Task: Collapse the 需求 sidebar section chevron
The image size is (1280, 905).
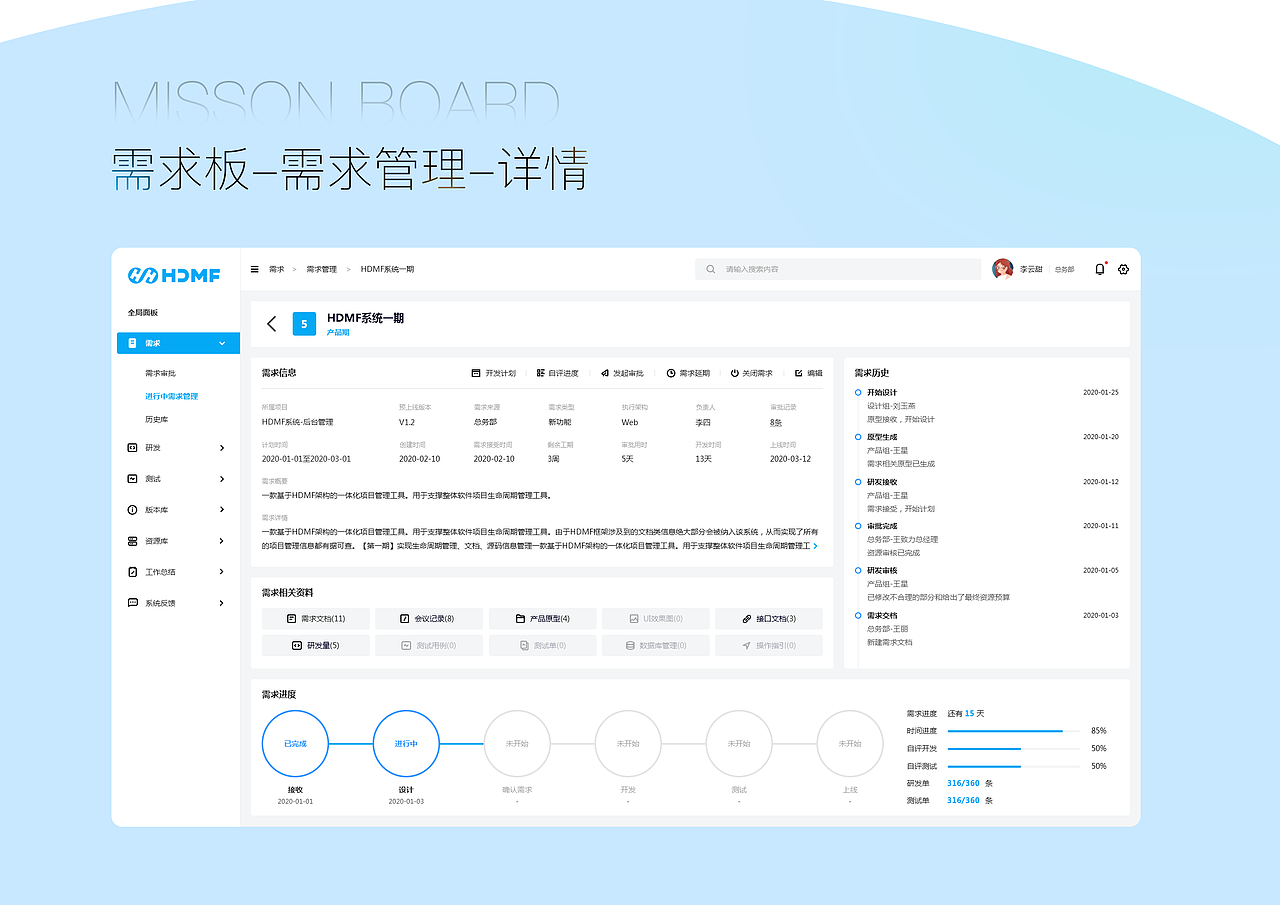Action: pos(222,343)
